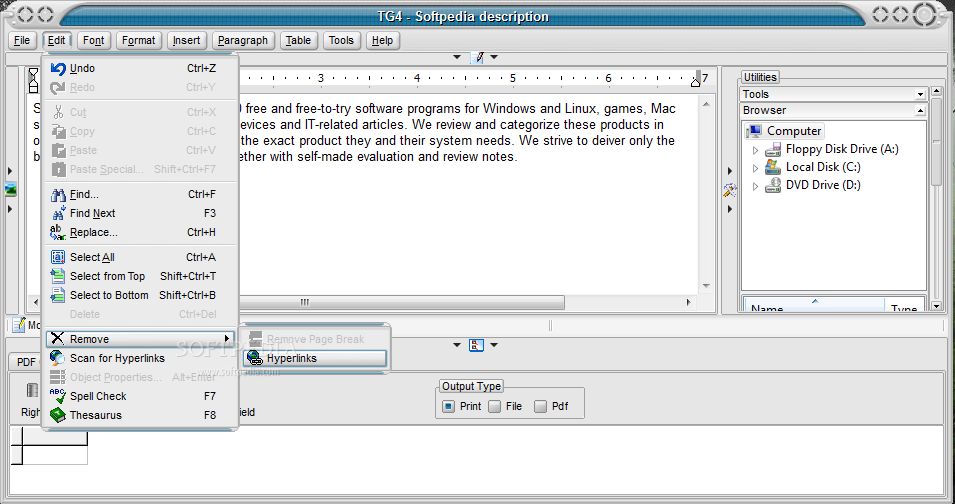Click the Remove X icon

58,338
